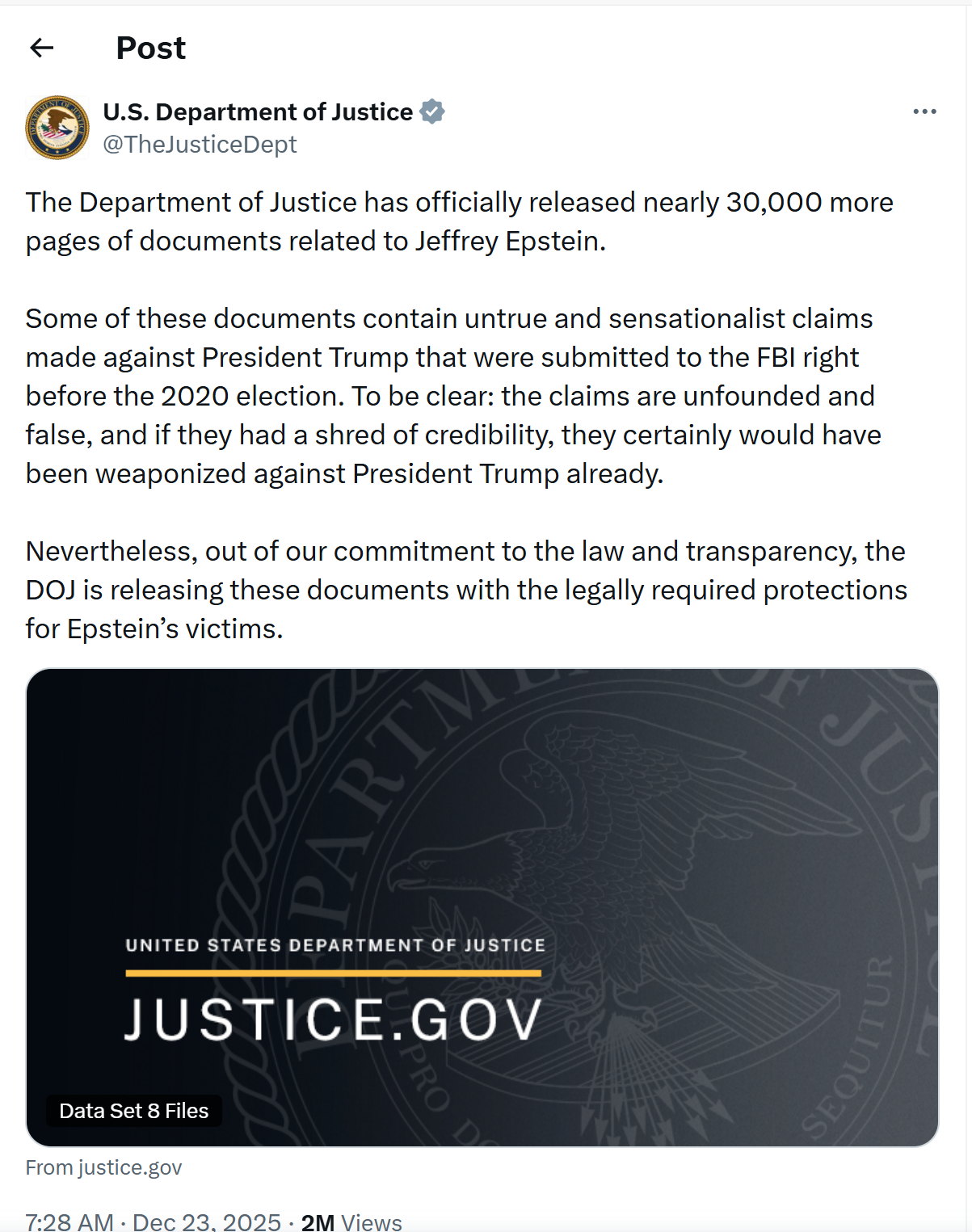Click the blue verified badge icon
972x1232 pixels.
tap(433, 111)
